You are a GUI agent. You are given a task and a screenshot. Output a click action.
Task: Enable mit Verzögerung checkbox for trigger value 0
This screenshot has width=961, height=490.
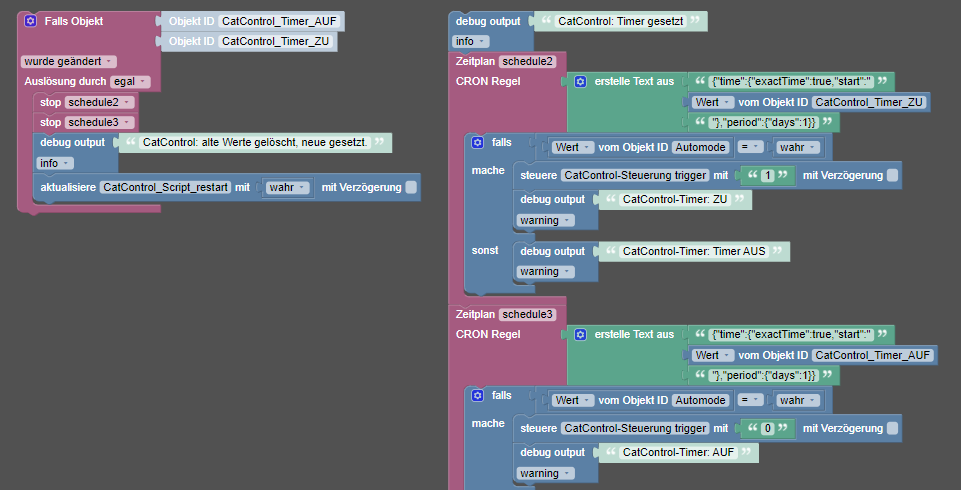892,428
